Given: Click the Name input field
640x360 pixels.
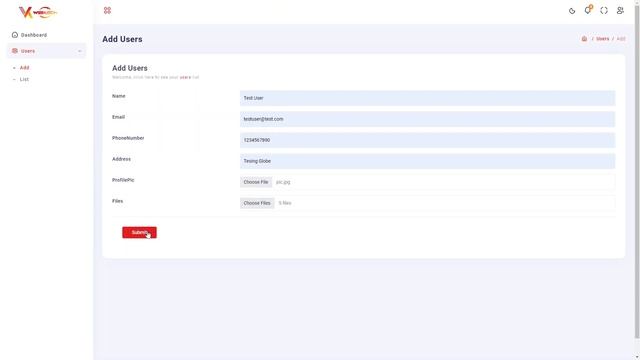Looking at the screenshot, I should [427, 98].
